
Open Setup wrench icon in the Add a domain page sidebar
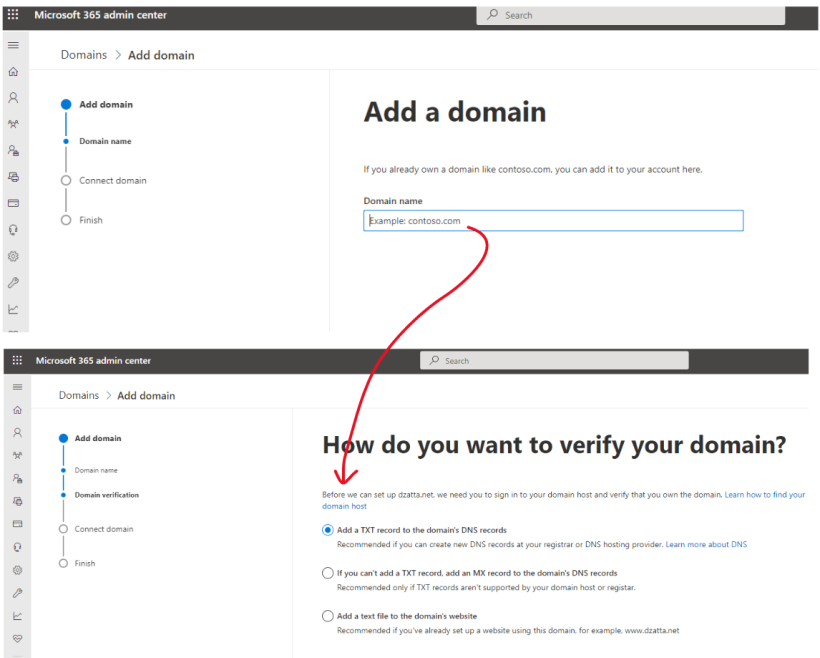(x=13, y=283)
